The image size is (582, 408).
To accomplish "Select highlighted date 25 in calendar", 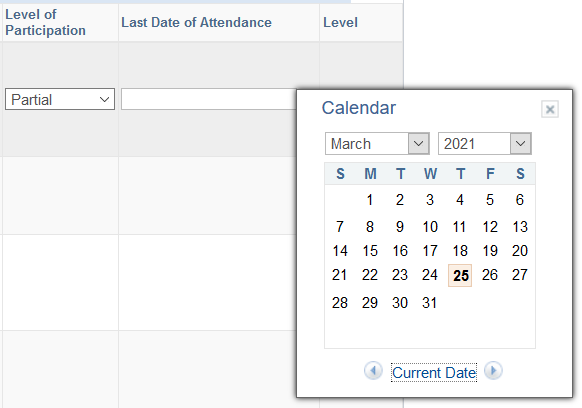I will coord(460,275).
